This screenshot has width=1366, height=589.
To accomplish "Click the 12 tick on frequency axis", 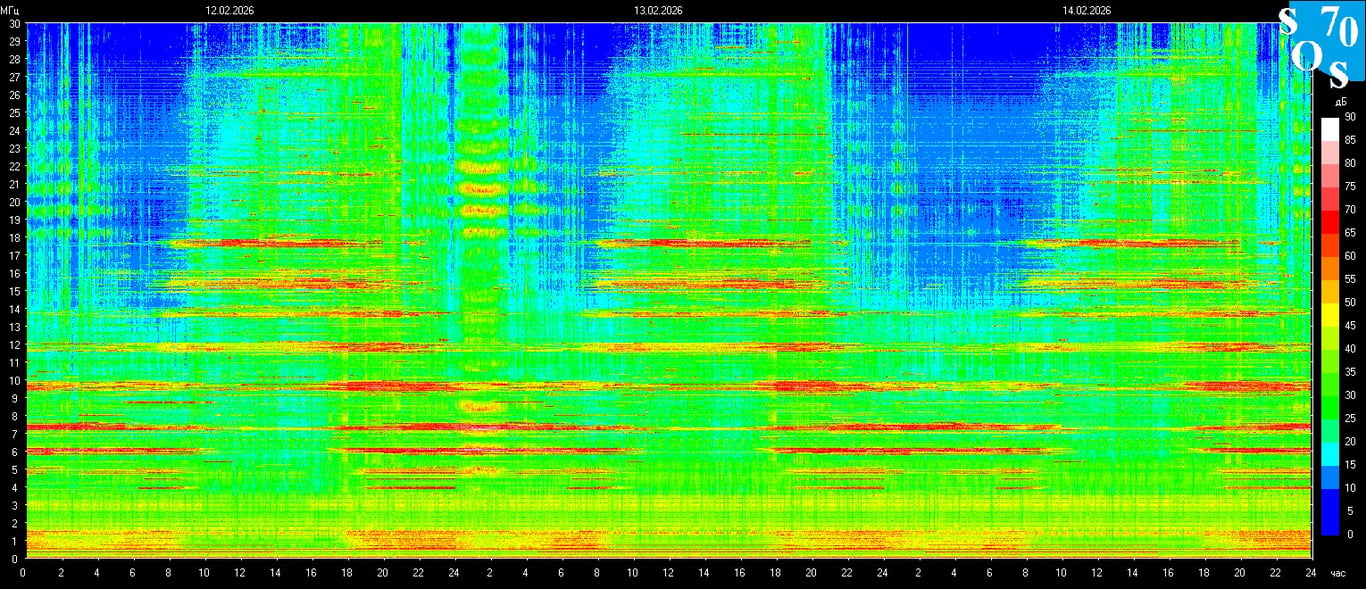I will tap(14, 345).
